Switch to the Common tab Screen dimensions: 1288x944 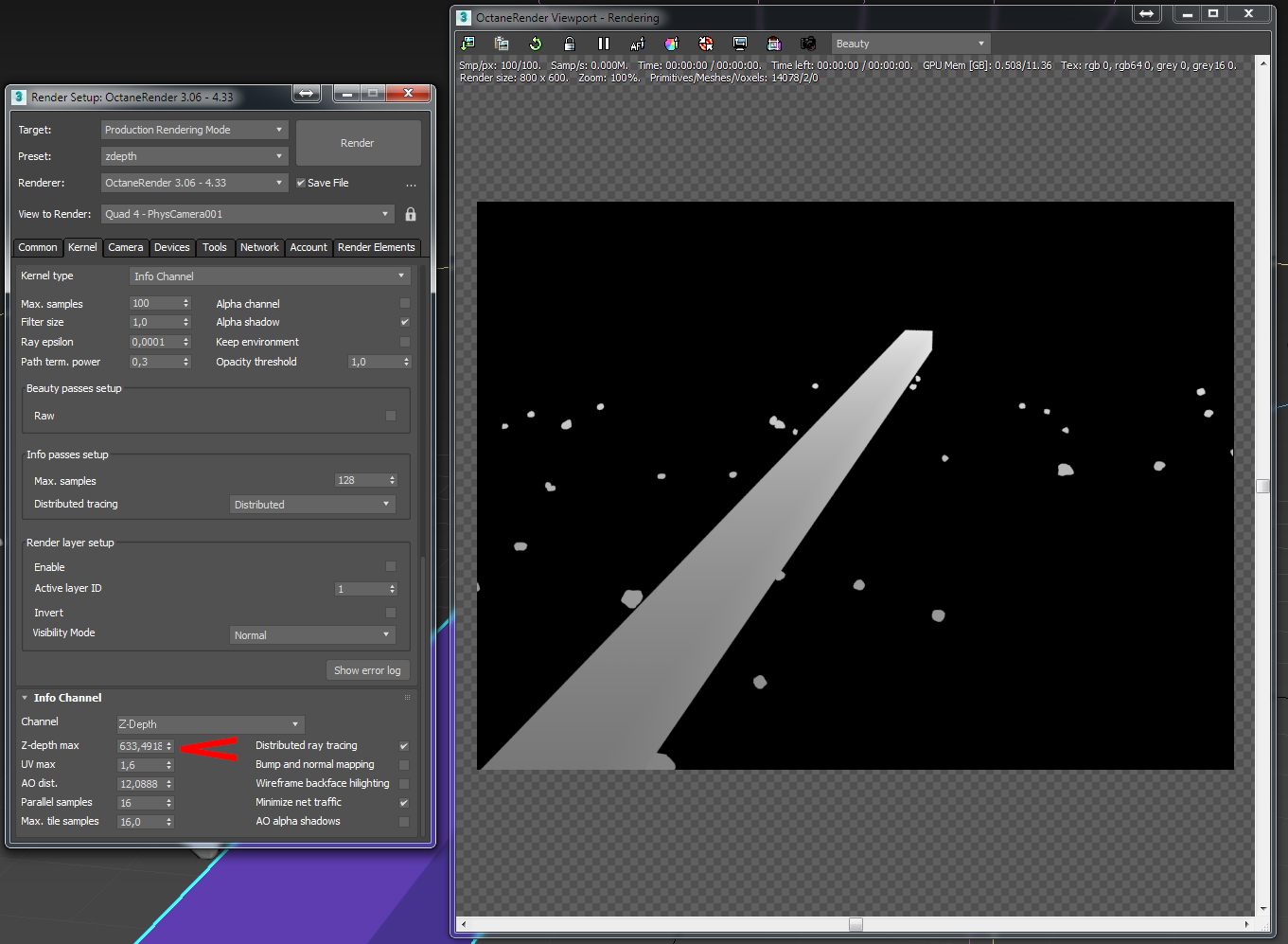(x=38, y=247)
